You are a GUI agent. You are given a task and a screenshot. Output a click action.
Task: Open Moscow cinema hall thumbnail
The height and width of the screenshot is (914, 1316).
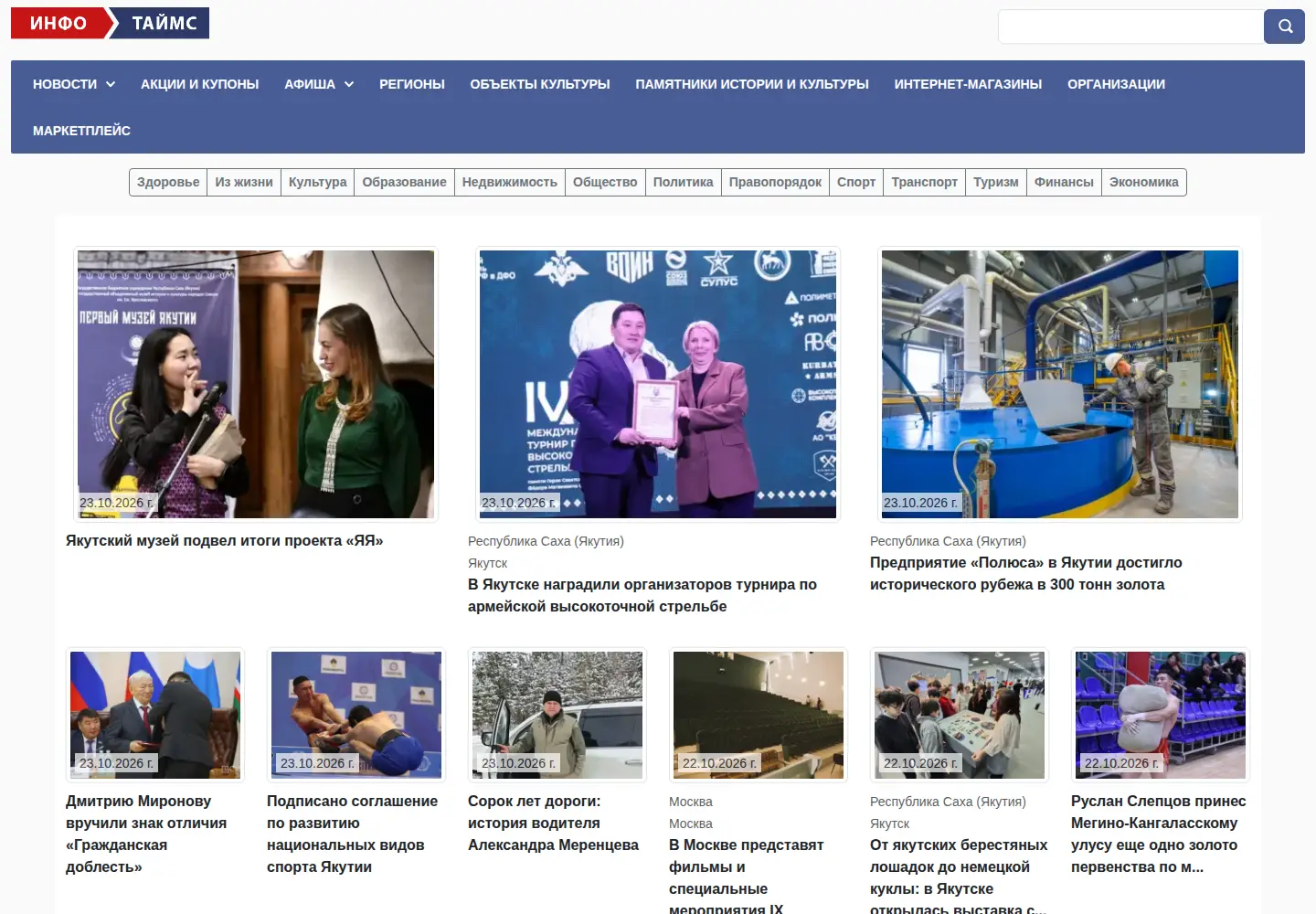(x=759, y=715)
